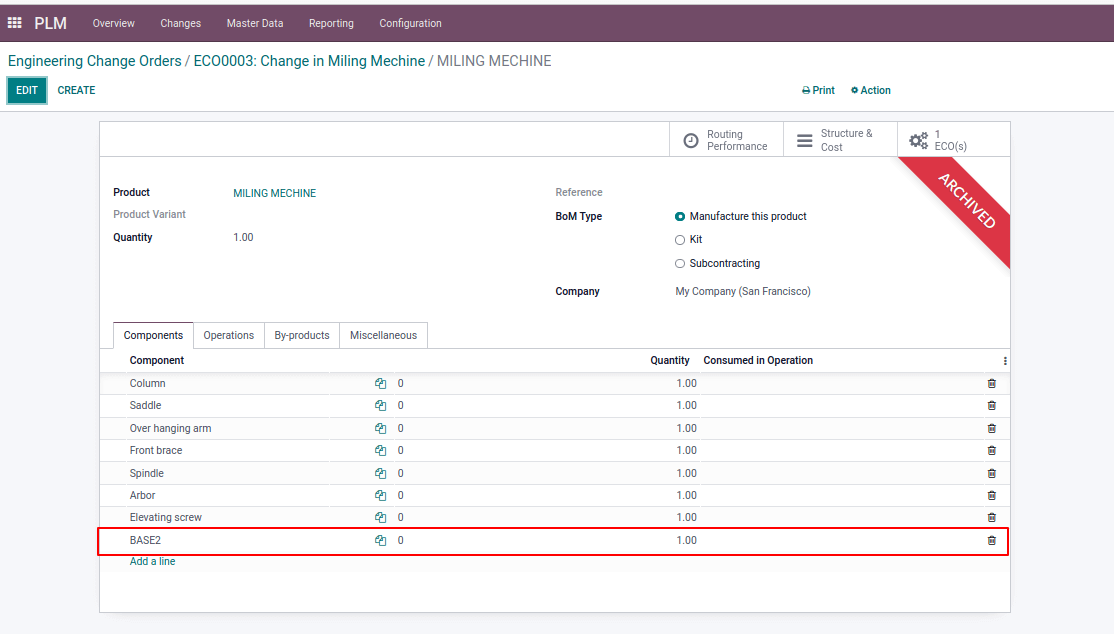Image resolution: width=1114 pixels, height=634 pixels.
Task: Sort by Component column header
Action: click(157, 360)
